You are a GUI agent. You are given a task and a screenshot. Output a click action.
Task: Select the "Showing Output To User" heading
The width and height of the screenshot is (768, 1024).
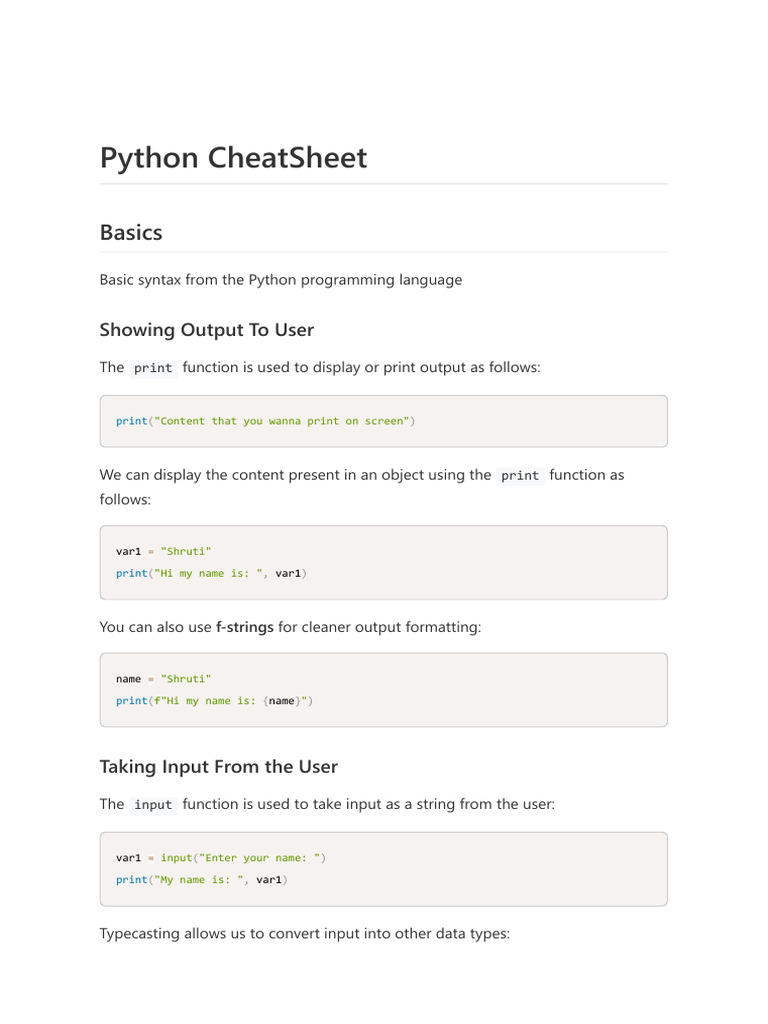[206, 330]
